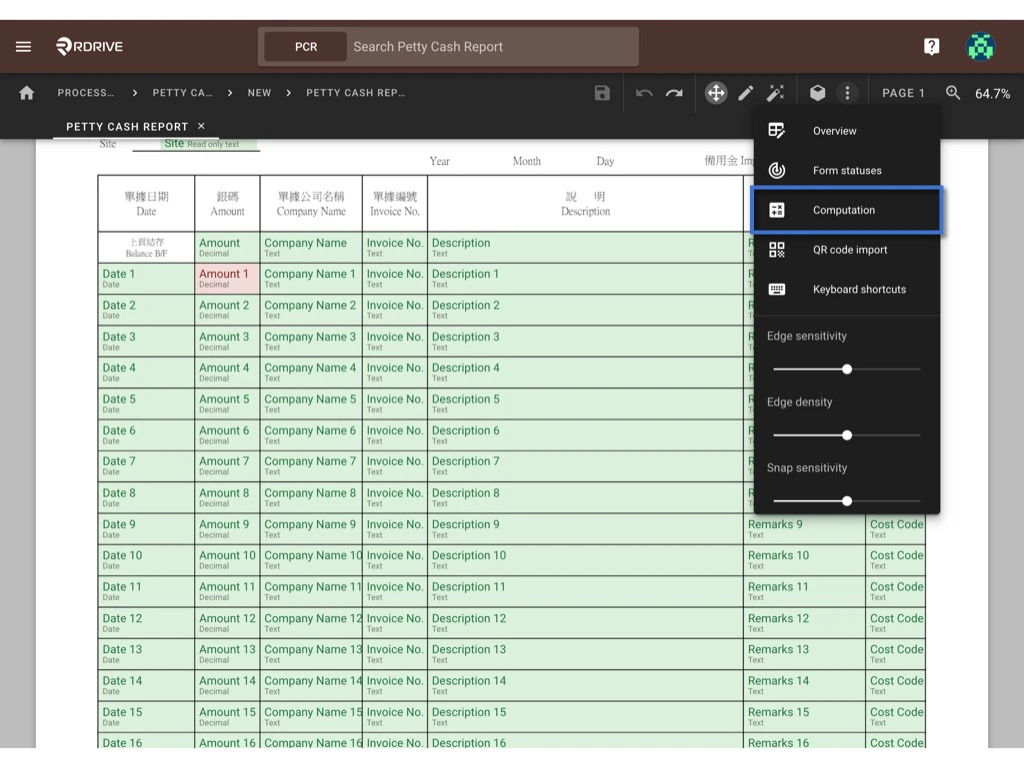Click the Save disk icon
Screen dimensions: 1024x768
pos(602,93)
